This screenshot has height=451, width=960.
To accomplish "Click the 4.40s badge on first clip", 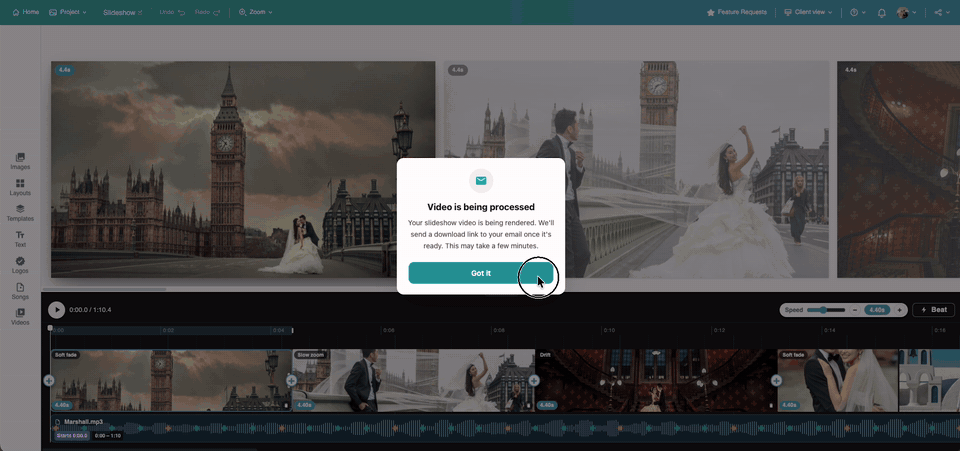I will pos(62,405).
